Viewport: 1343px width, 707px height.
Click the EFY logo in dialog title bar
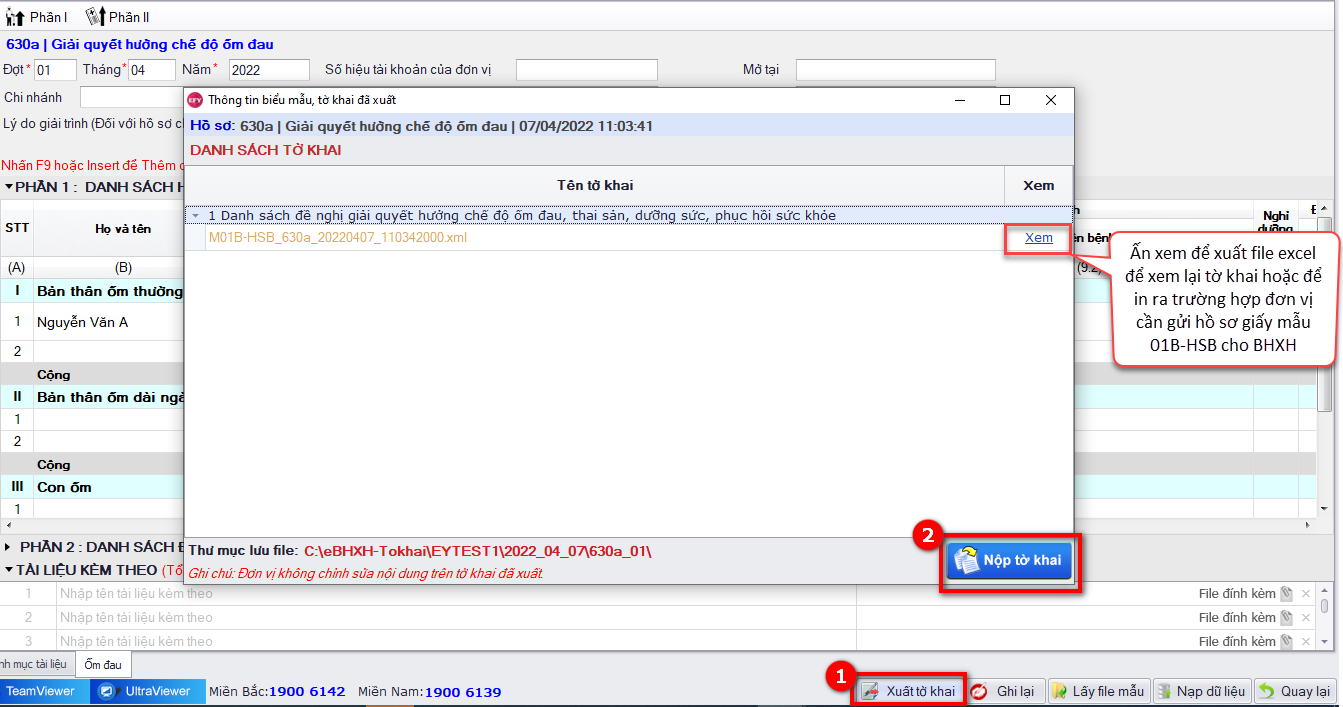195,100
